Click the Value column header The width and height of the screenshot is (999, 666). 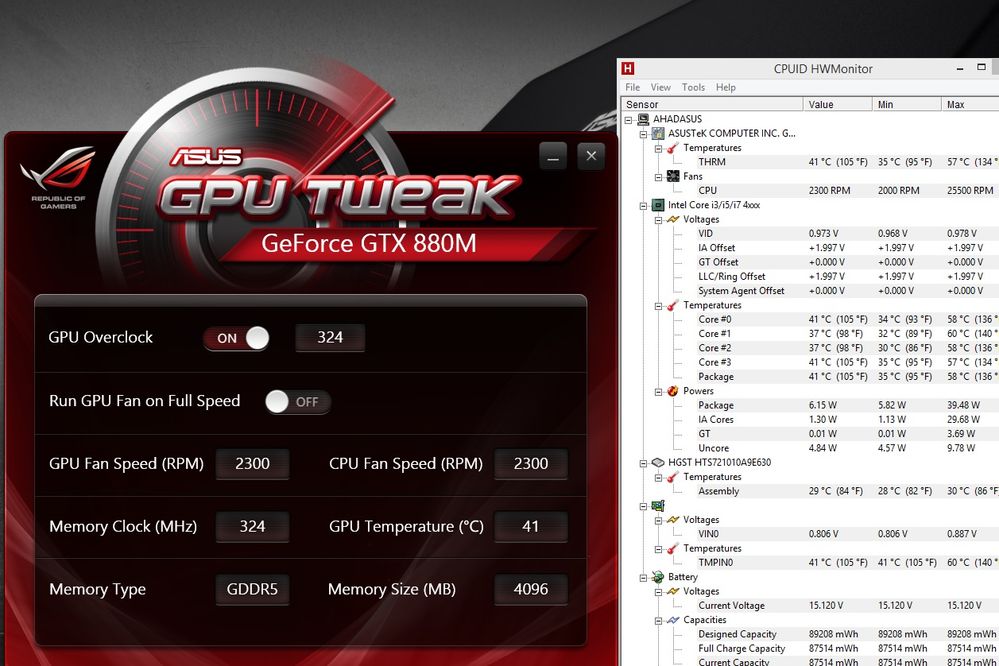838,104
